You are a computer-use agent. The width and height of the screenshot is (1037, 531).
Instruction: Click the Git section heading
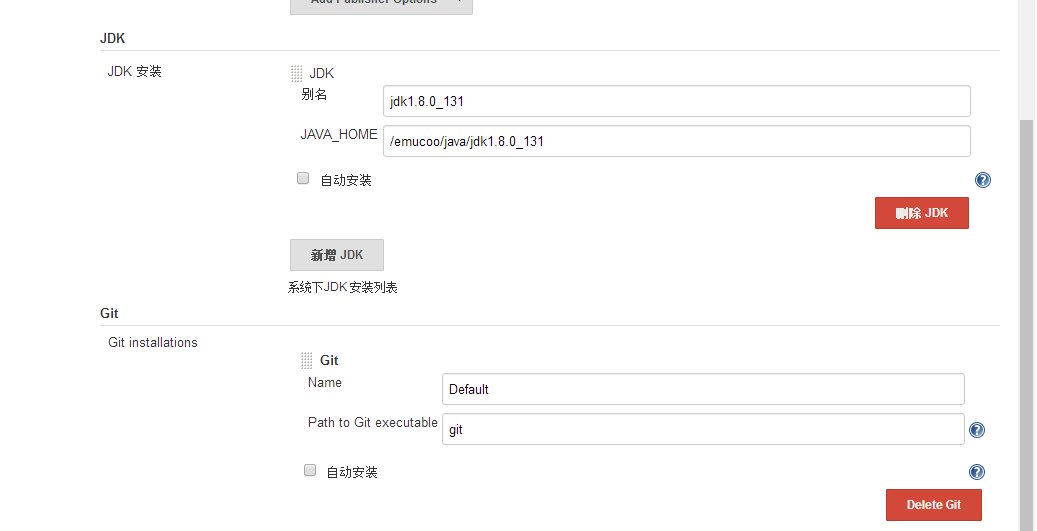point(109,313)
